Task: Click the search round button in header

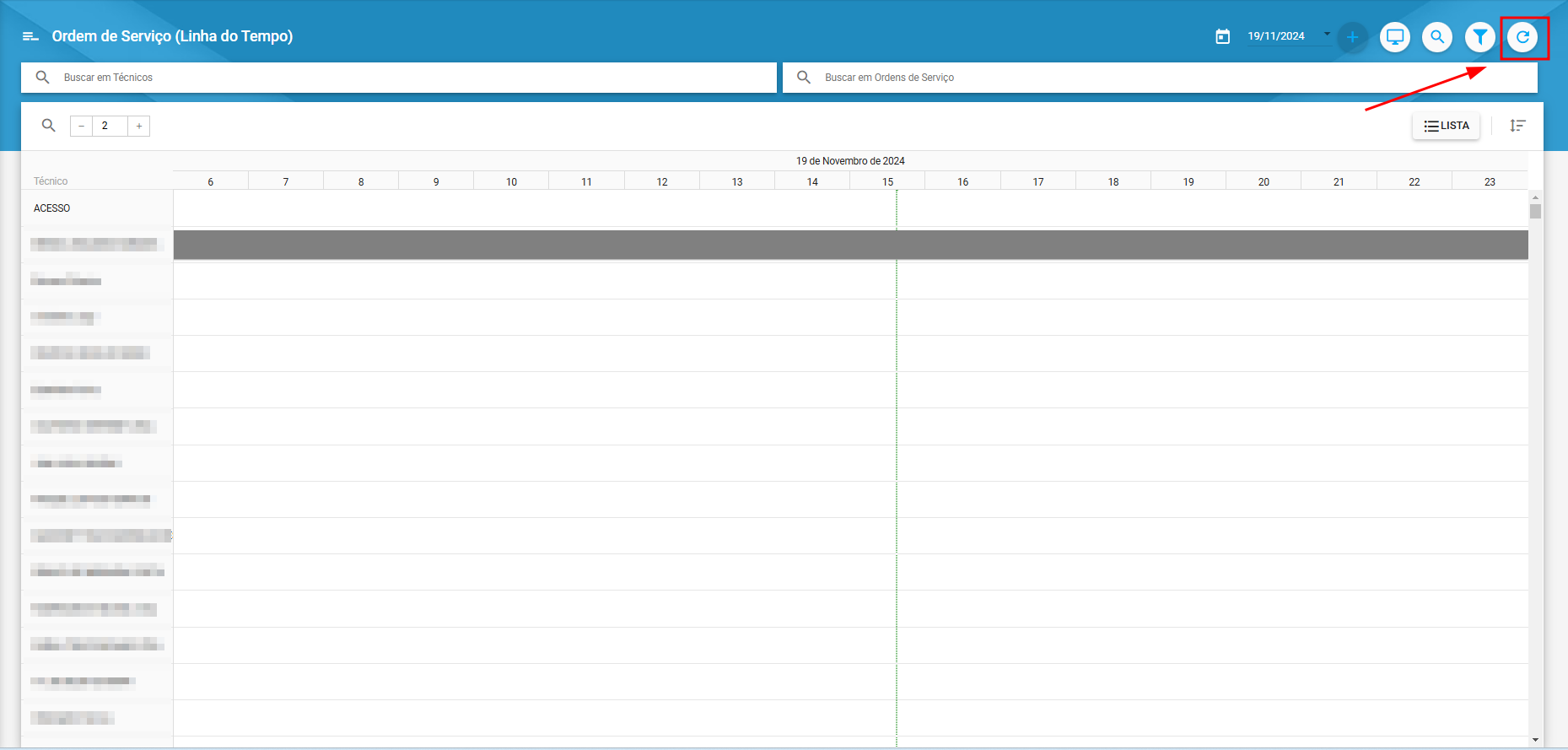Action: coord(1437,37)
